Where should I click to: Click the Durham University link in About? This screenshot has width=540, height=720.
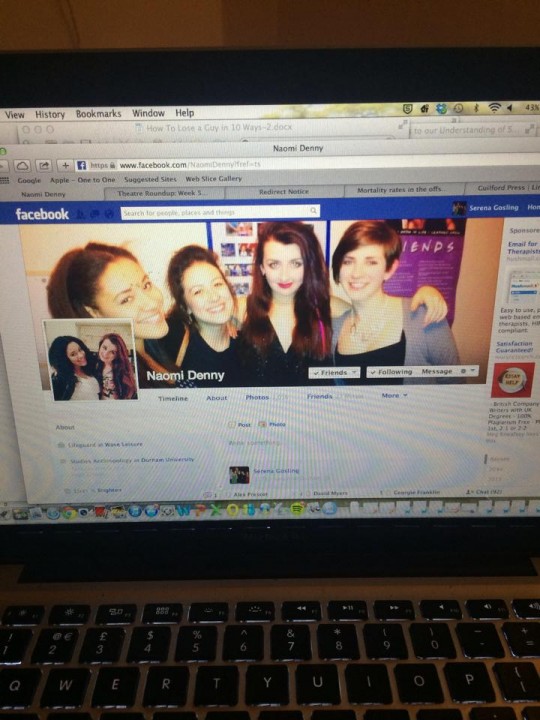167,460
